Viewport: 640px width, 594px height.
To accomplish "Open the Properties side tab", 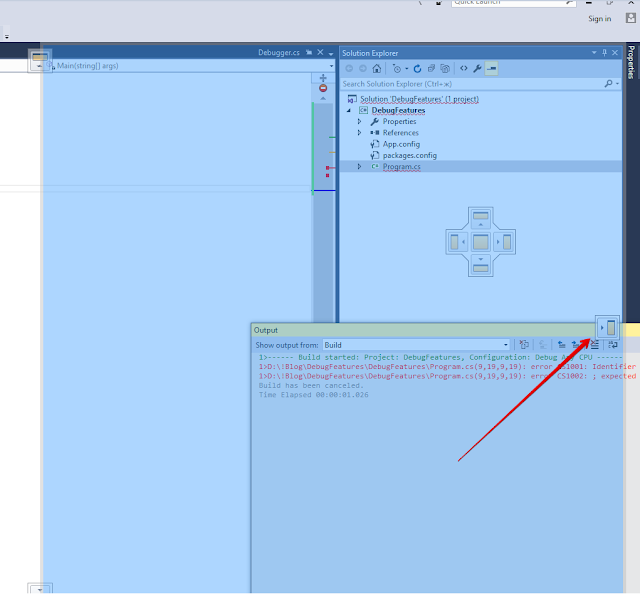I will click(631, 62).
